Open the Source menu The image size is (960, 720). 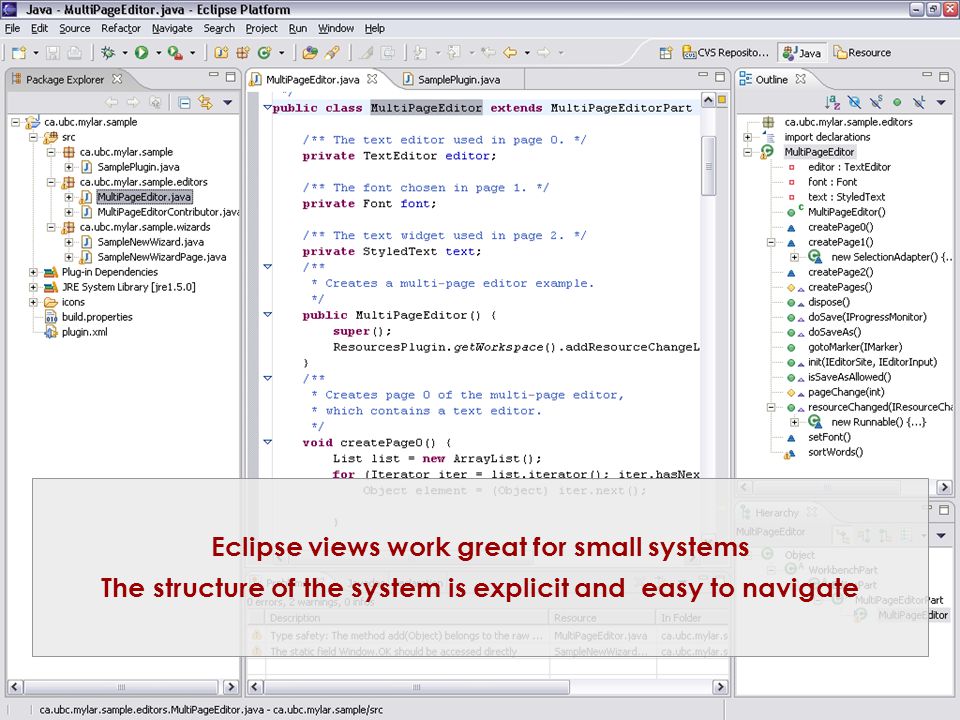click(75, 28)
